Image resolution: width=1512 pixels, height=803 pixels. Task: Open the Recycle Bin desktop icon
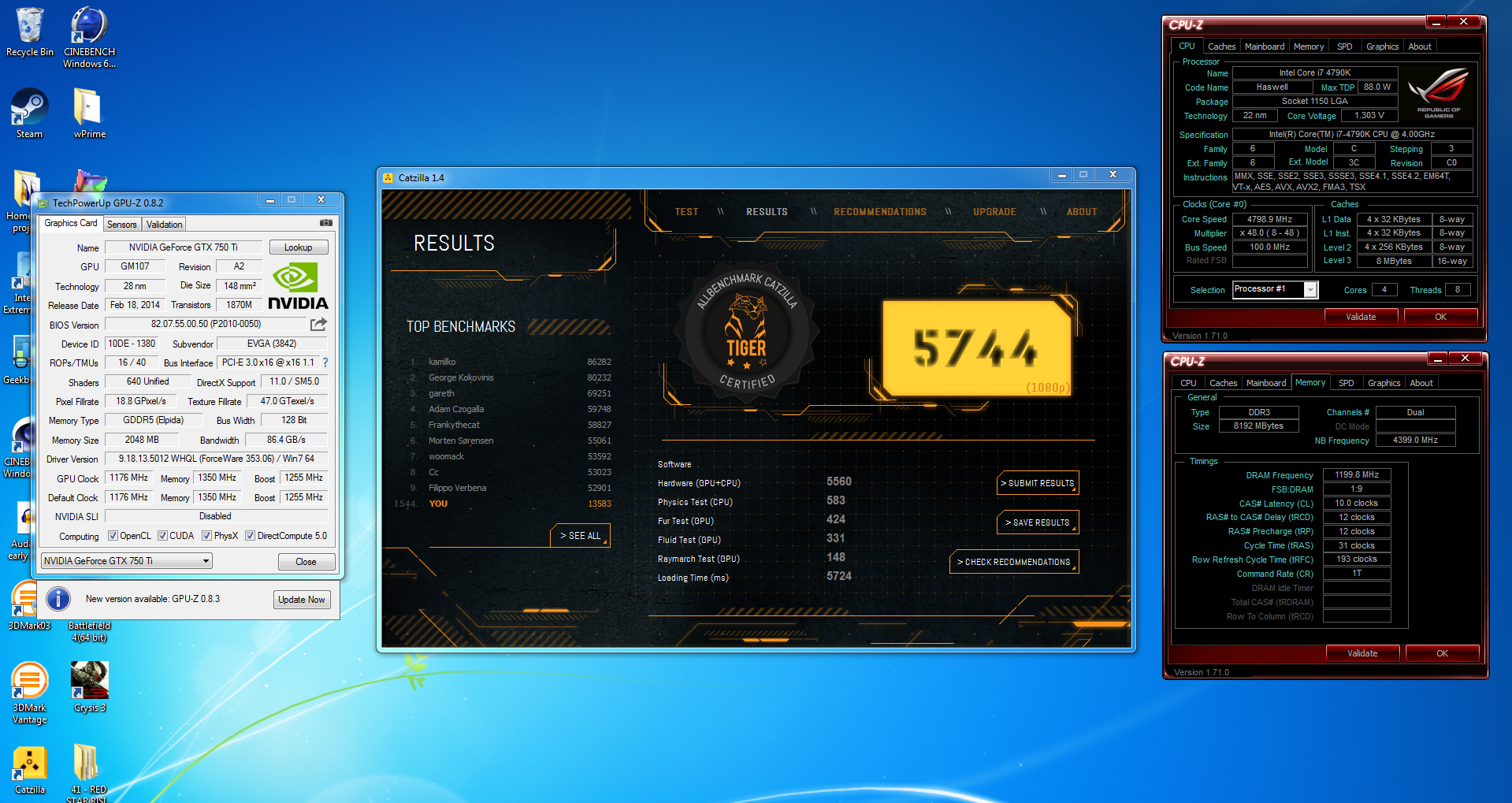30,32
